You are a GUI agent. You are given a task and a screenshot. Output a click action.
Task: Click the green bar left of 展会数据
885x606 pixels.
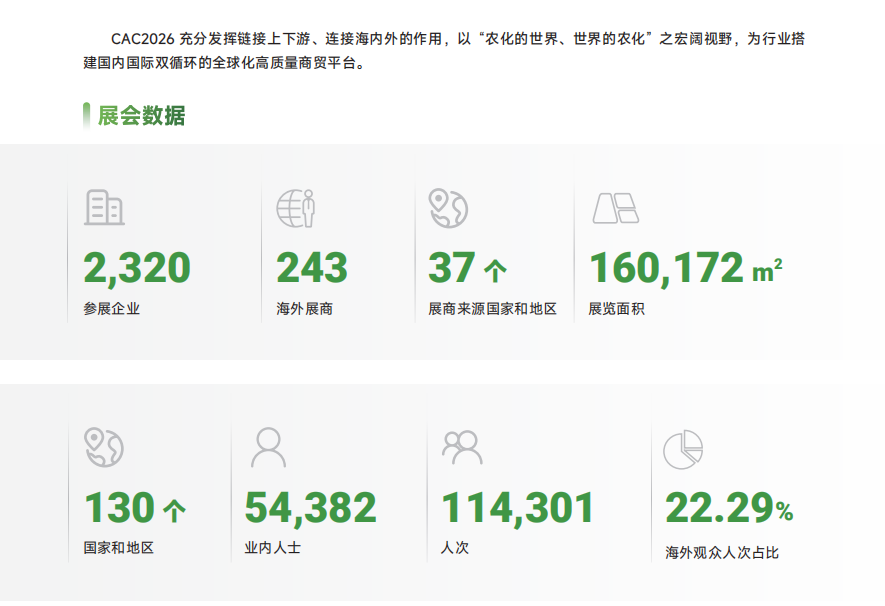click(x=86, y=116)
